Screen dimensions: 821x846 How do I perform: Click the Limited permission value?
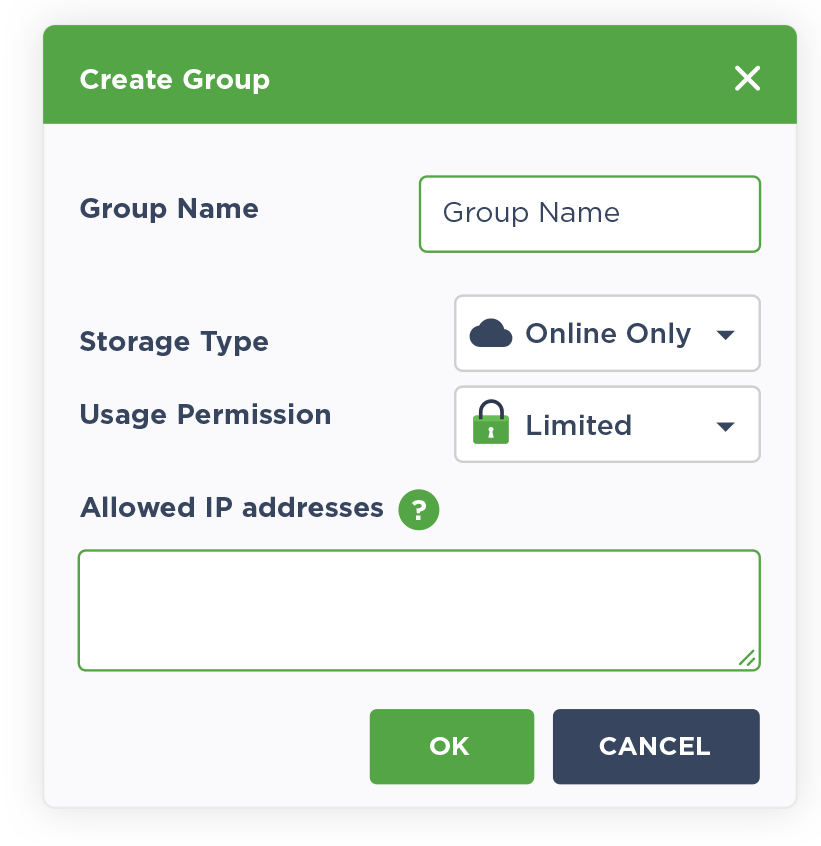[x=578, y=424]
